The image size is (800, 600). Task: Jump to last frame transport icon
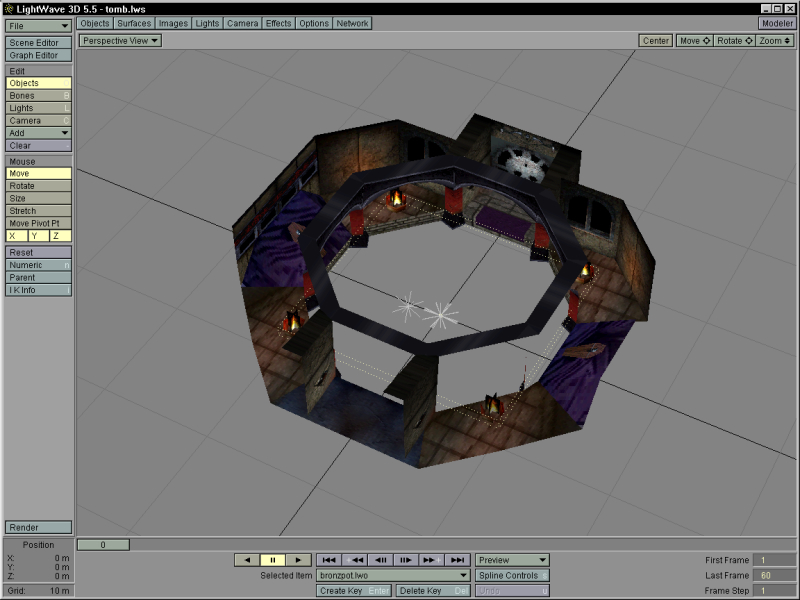[457, 560]
